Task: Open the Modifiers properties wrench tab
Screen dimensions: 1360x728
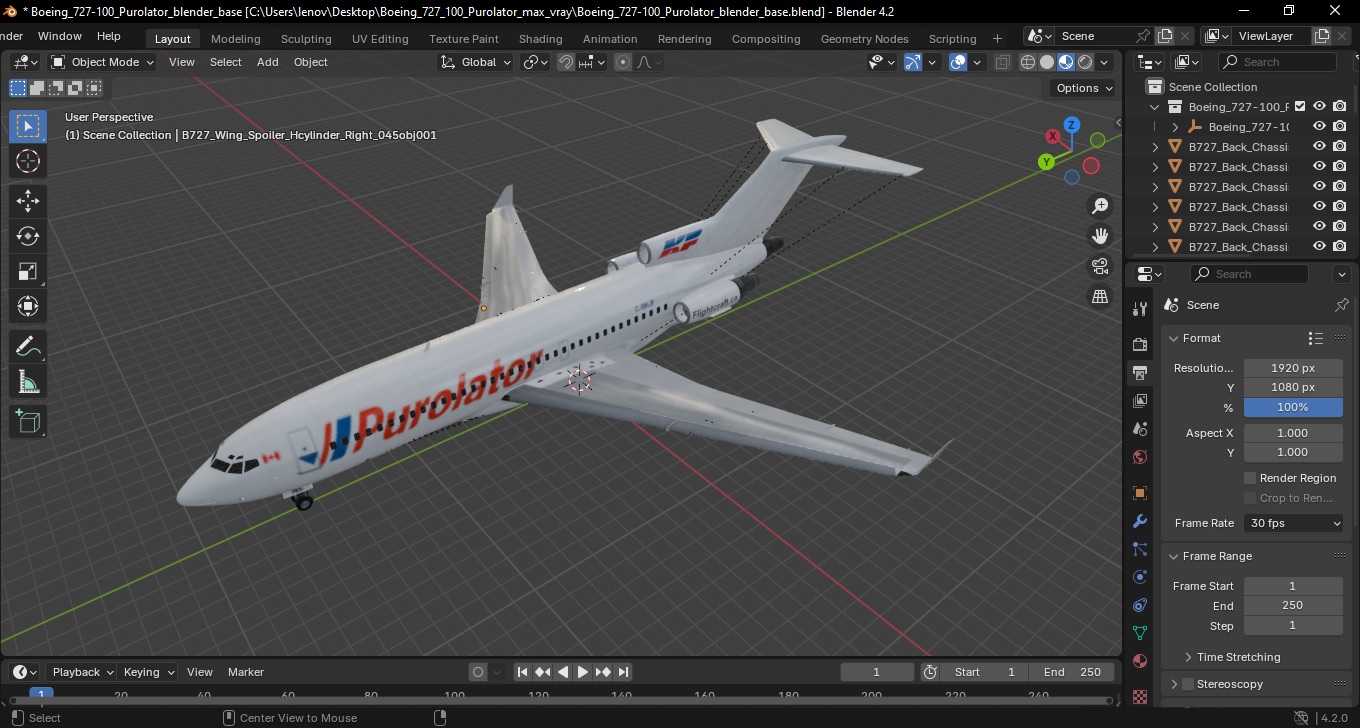Action: [x=1140, y=521]
